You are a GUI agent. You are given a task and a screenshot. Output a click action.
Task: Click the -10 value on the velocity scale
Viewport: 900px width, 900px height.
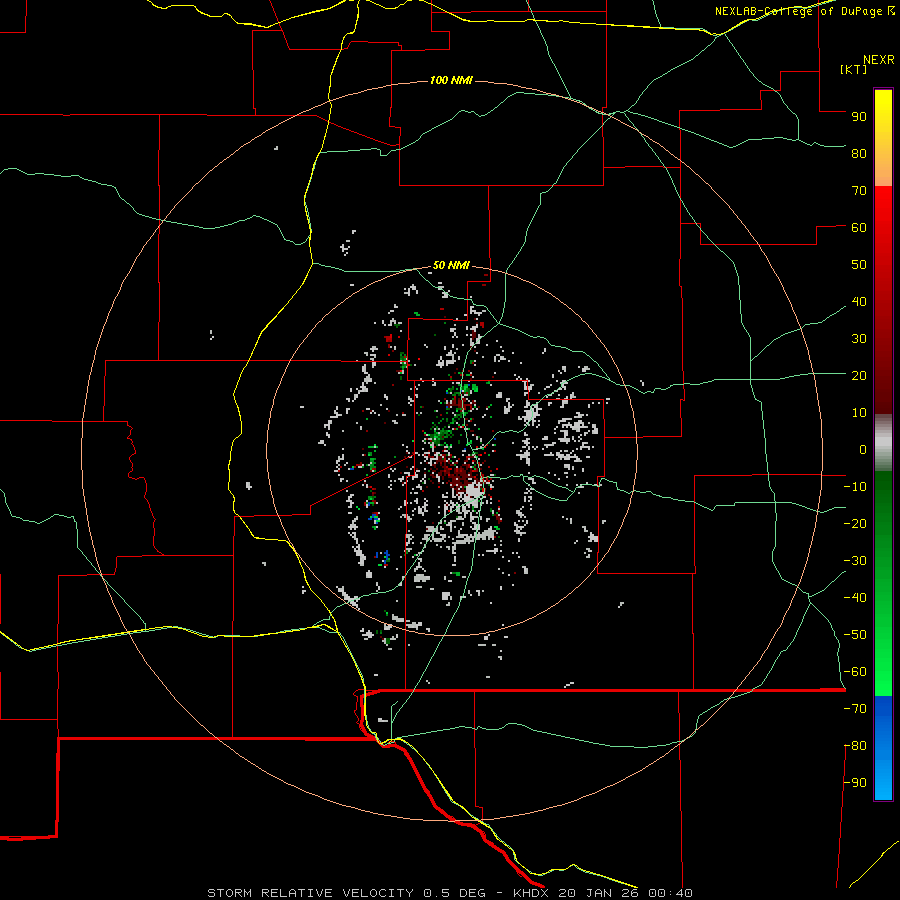pos(855,487)
